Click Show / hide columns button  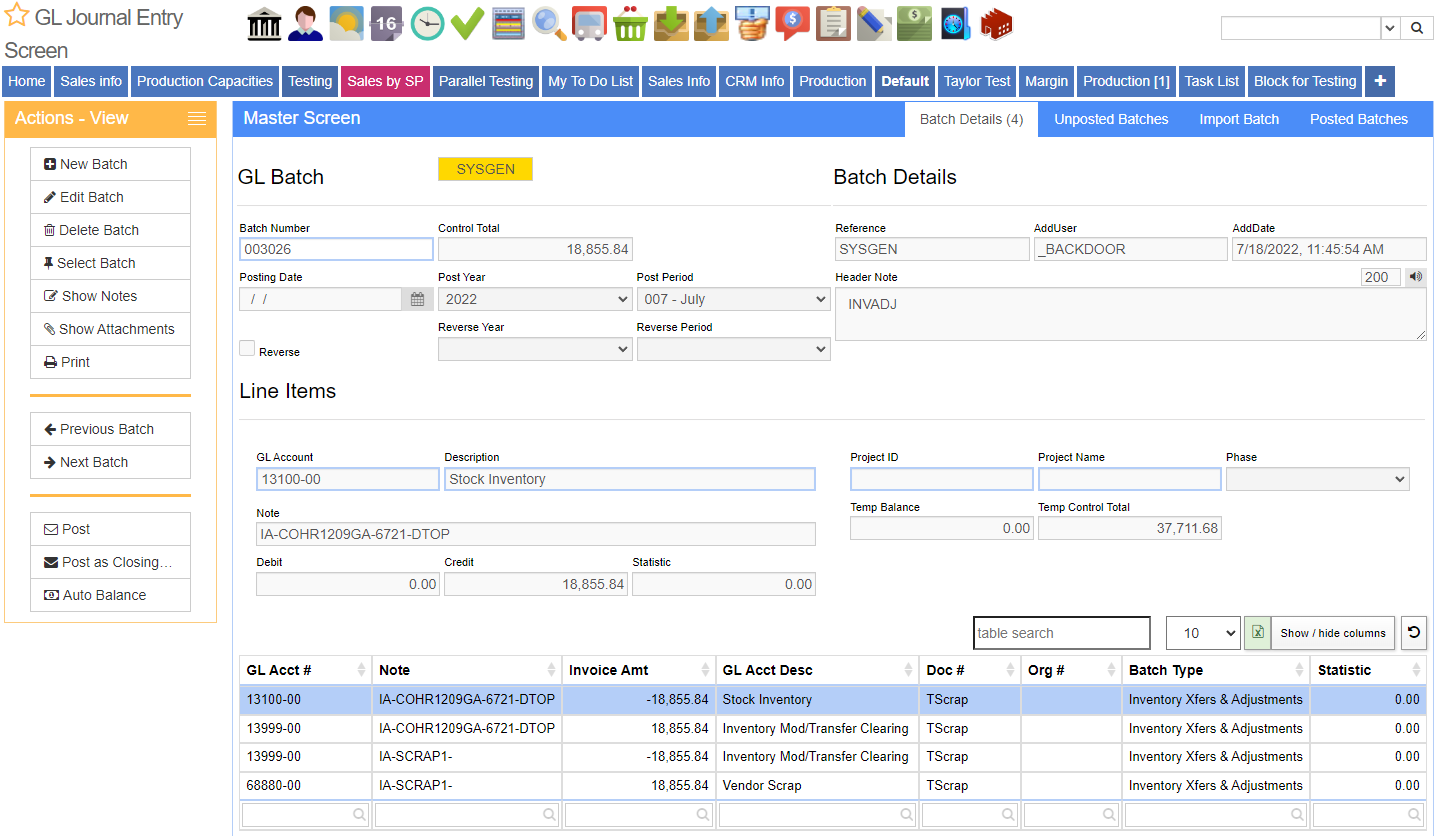point(1333,633)
